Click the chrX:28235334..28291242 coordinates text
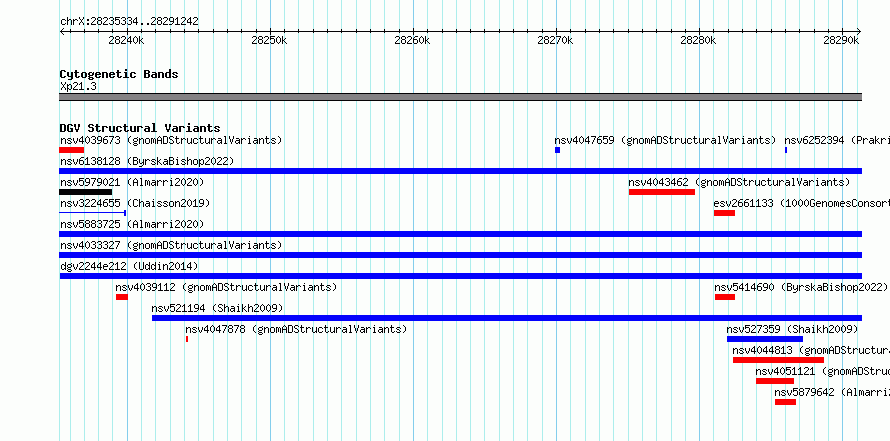 (129, 22)
